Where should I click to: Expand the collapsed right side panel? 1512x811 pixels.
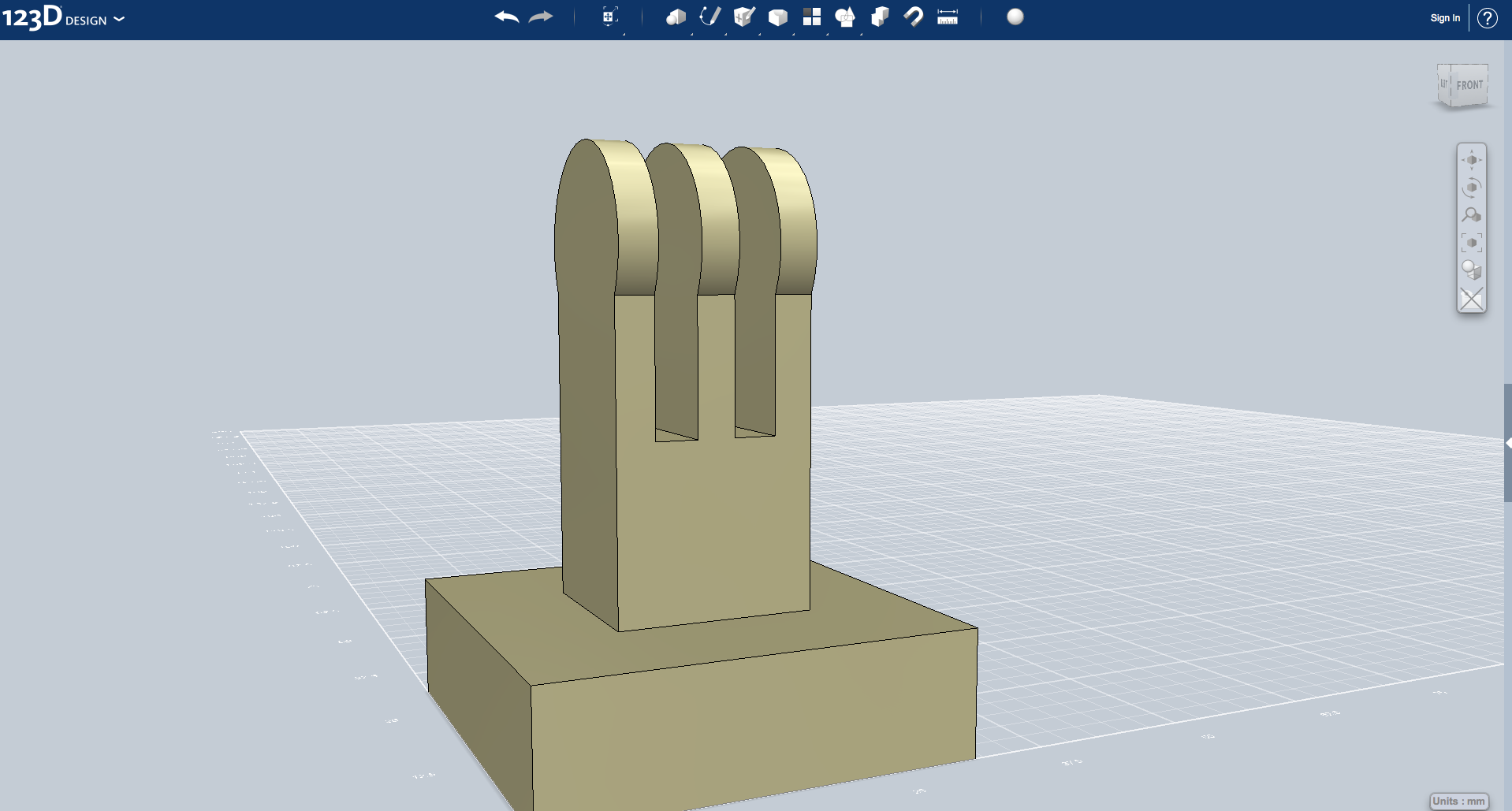(x=1508, y=443)
